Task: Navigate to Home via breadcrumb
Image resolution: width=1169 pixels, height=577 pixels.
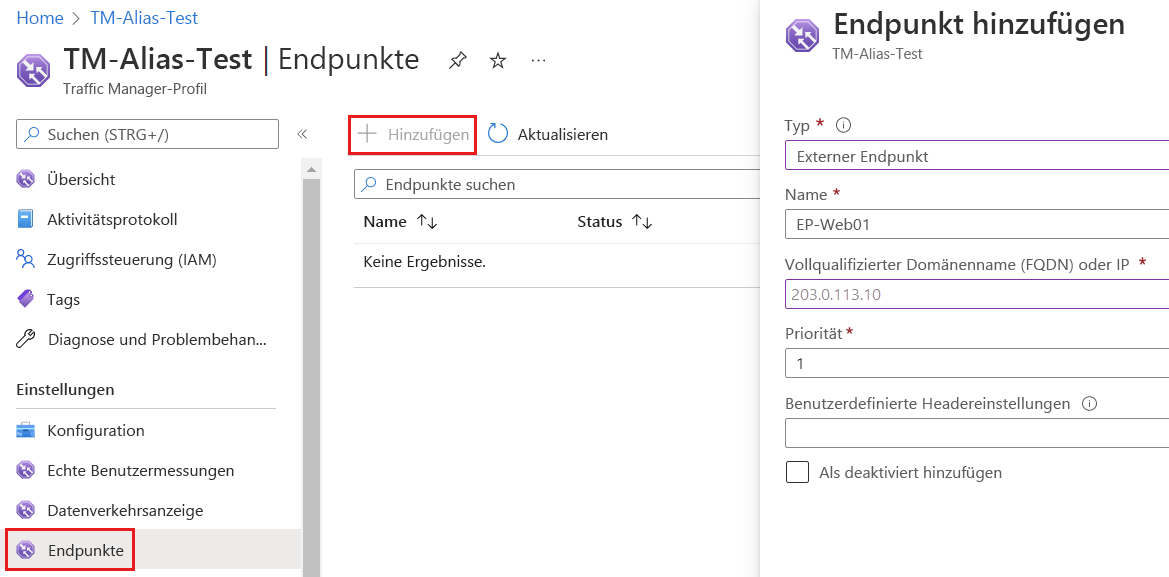Action: tap(39, 17)
